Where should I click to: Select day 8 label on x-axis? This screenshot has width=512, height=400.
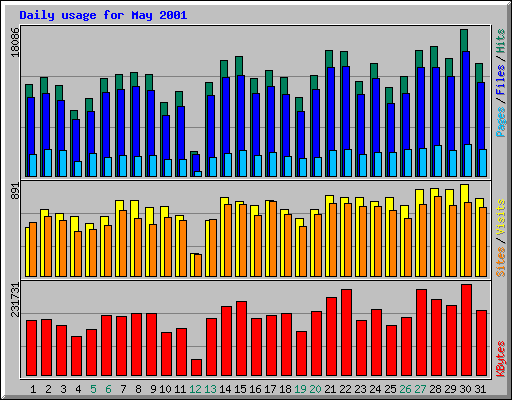138,389
